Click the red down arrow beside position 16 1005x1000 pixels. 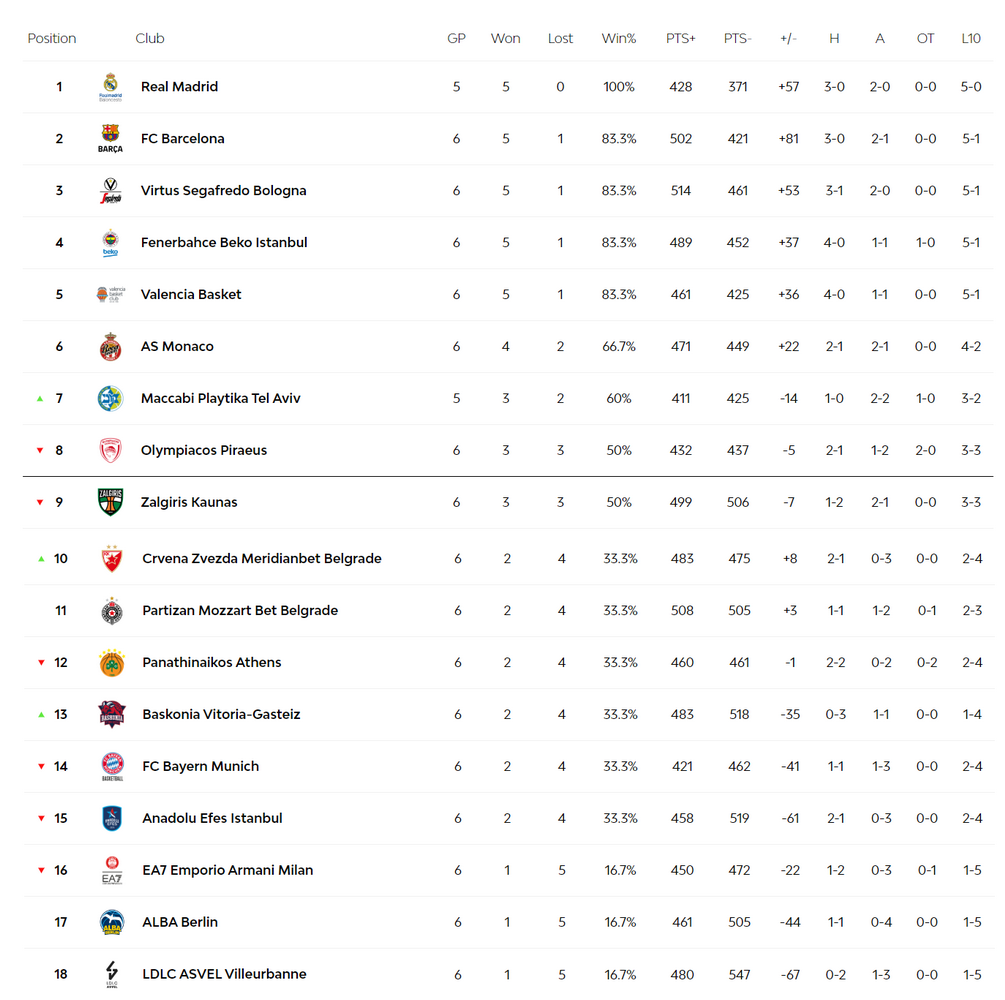pos(41,871)
